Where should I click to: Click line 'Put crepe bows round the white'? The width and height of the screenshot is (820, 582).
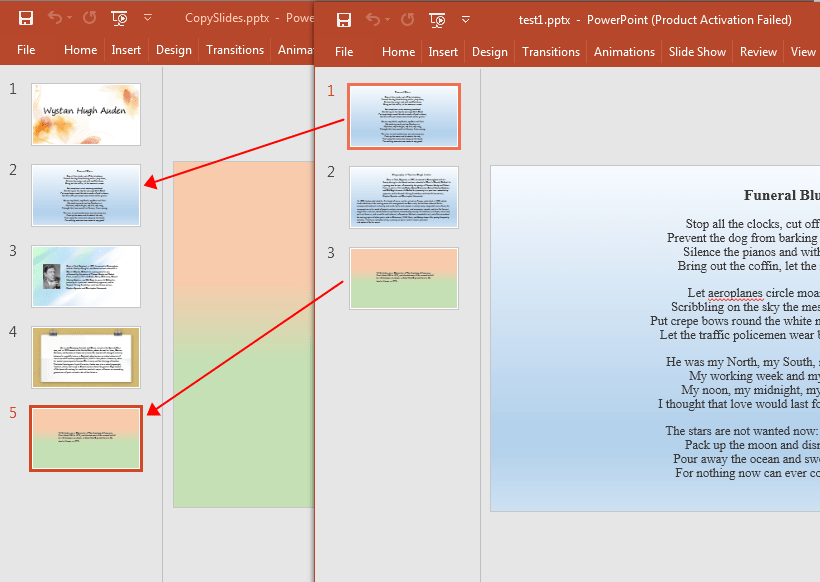click(x=735, y=321)
